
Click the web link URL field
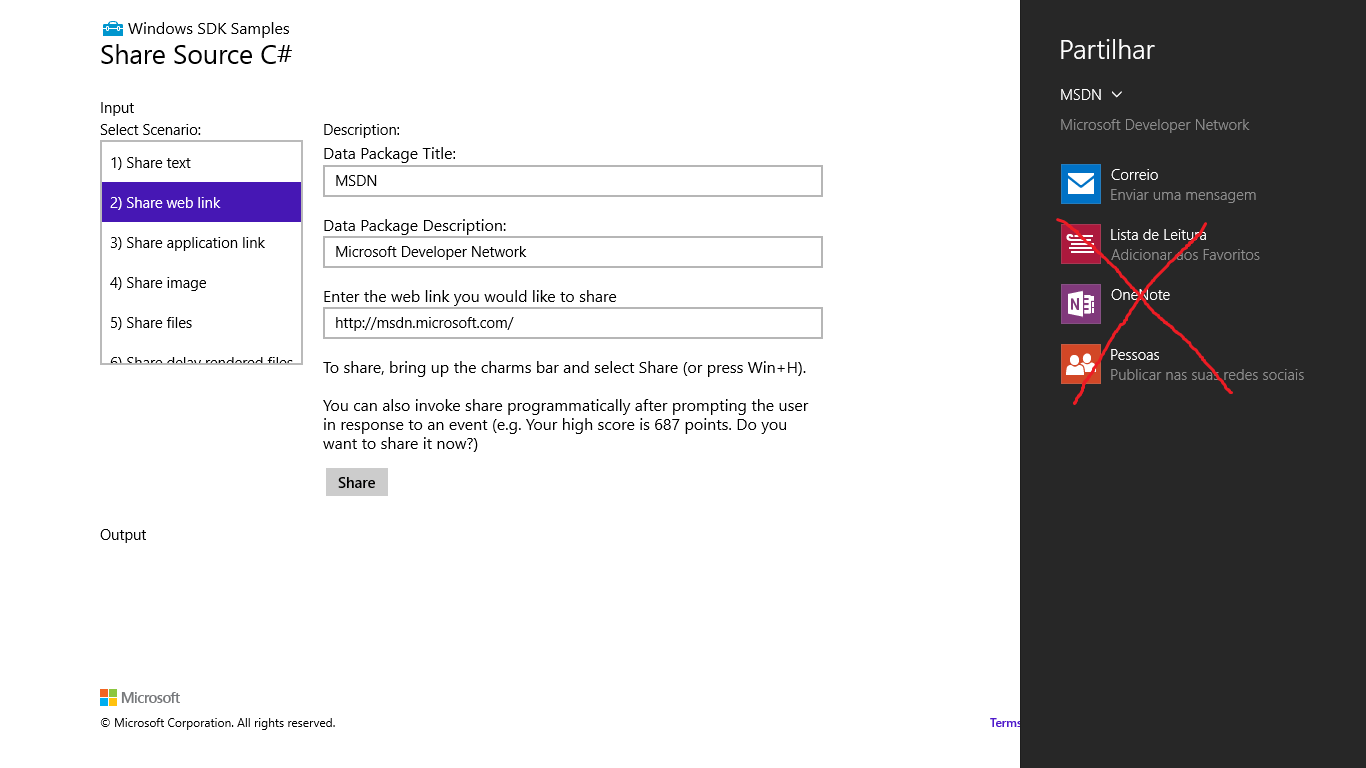coord(573,323)
